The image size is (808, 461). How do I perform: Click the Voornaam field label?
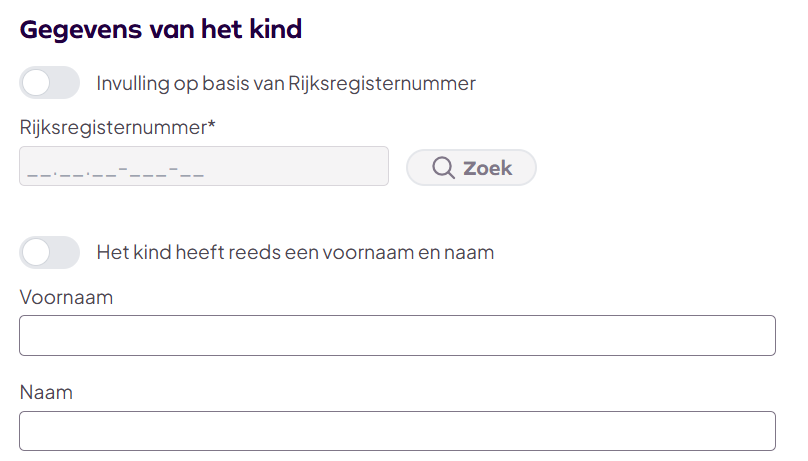pyautogui.click(x=66, y=297)
